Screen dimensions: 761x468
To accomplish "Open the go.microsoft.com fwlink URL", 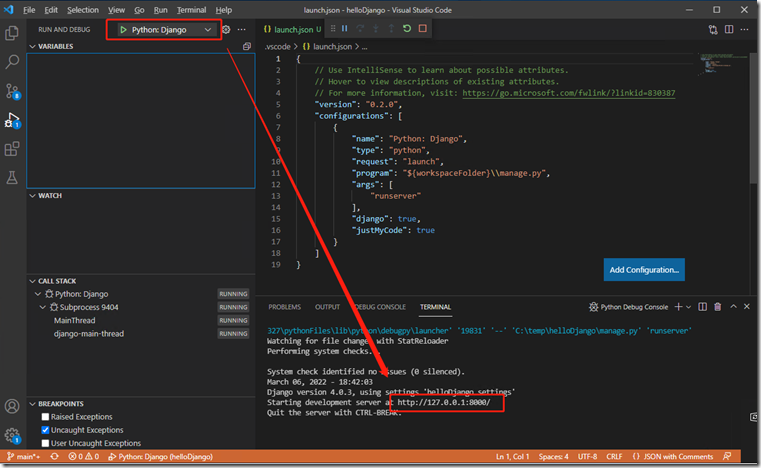I will point(568,93).
